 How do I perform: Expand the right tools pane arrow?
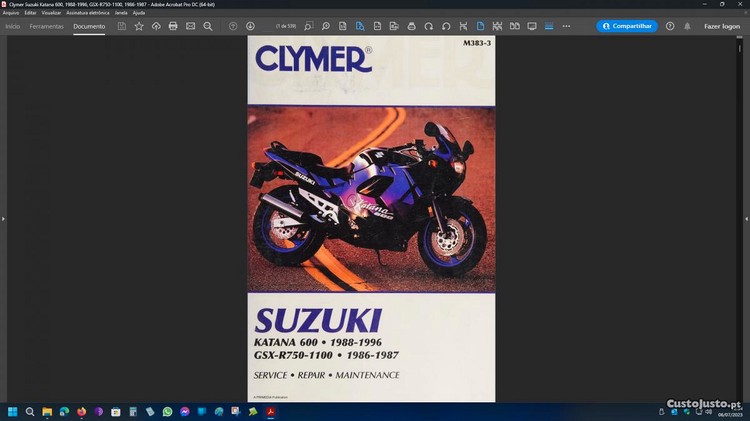coord(745,218)
